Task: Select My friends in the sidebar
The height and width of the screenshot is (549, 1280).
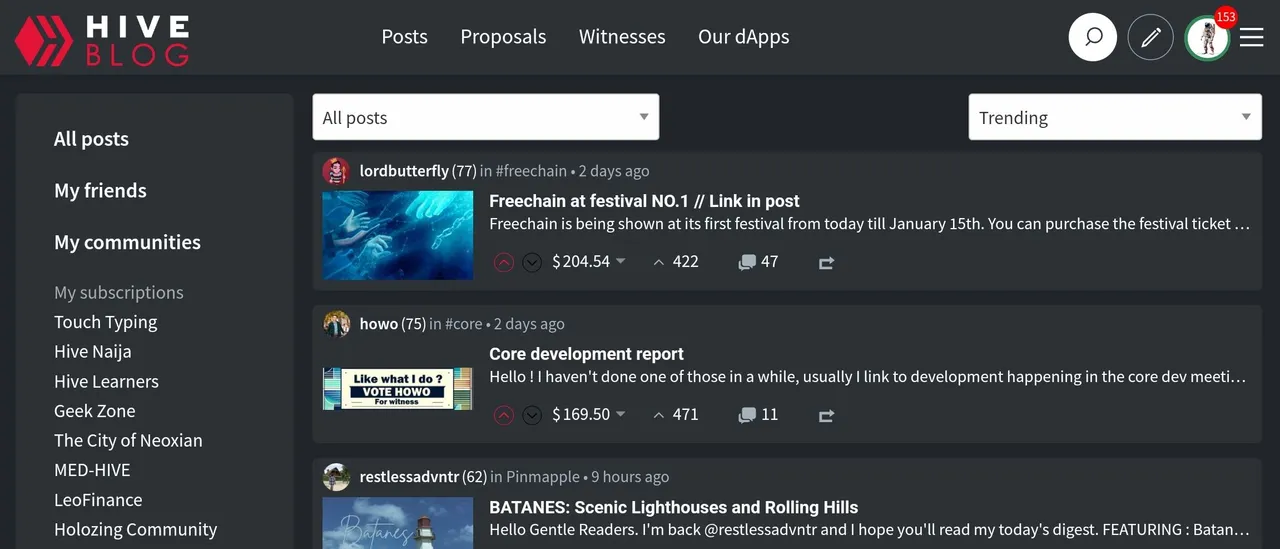Action: click(100, 191)
